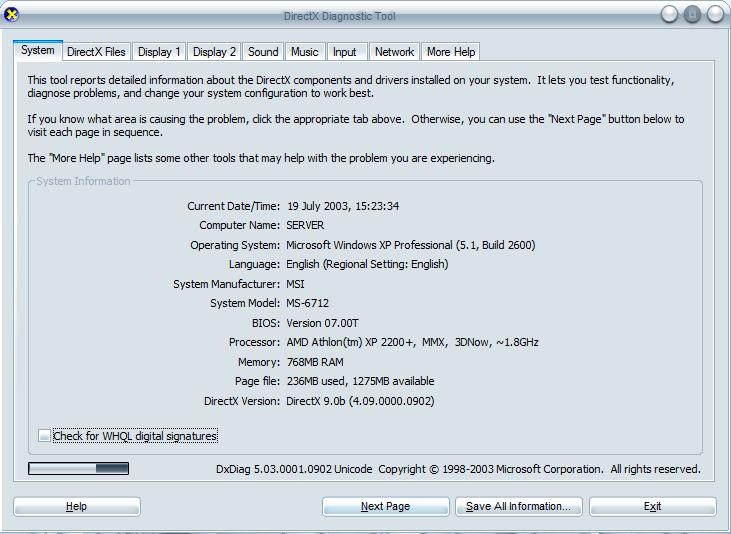
Task: Click the 'Page file:' label
Action: 257,381
